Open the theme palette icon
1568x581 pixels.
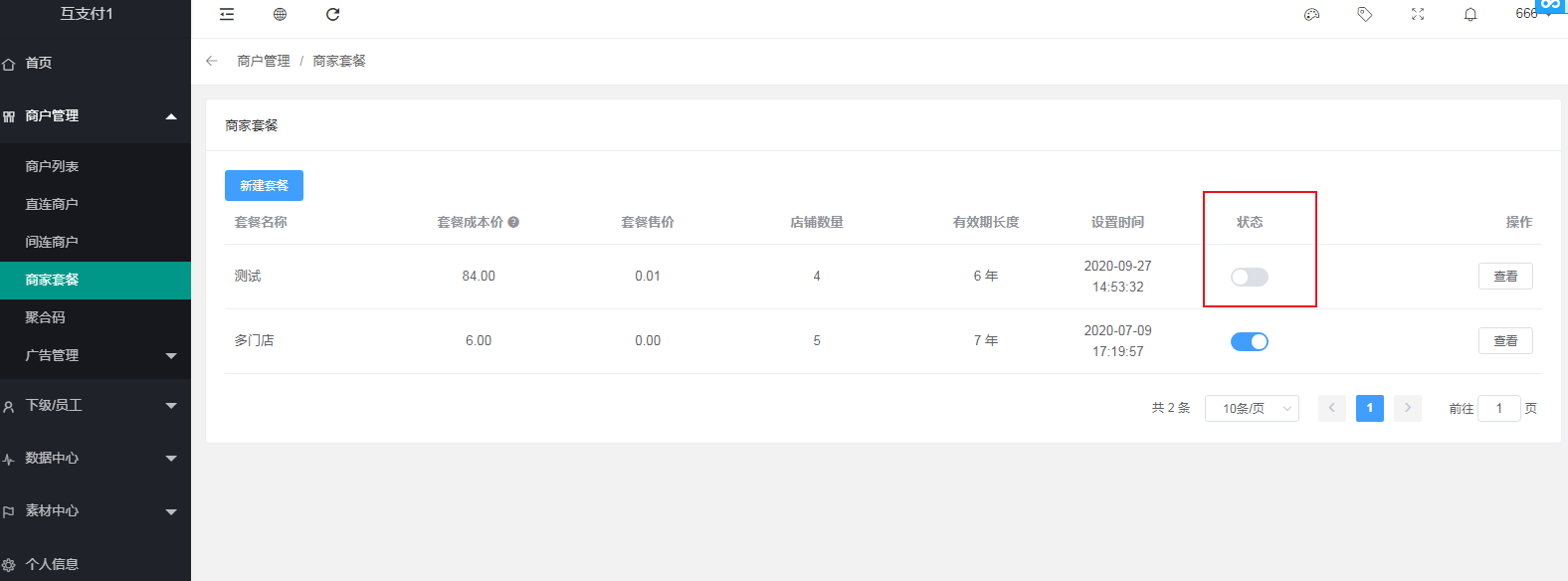click(1311, 14)
